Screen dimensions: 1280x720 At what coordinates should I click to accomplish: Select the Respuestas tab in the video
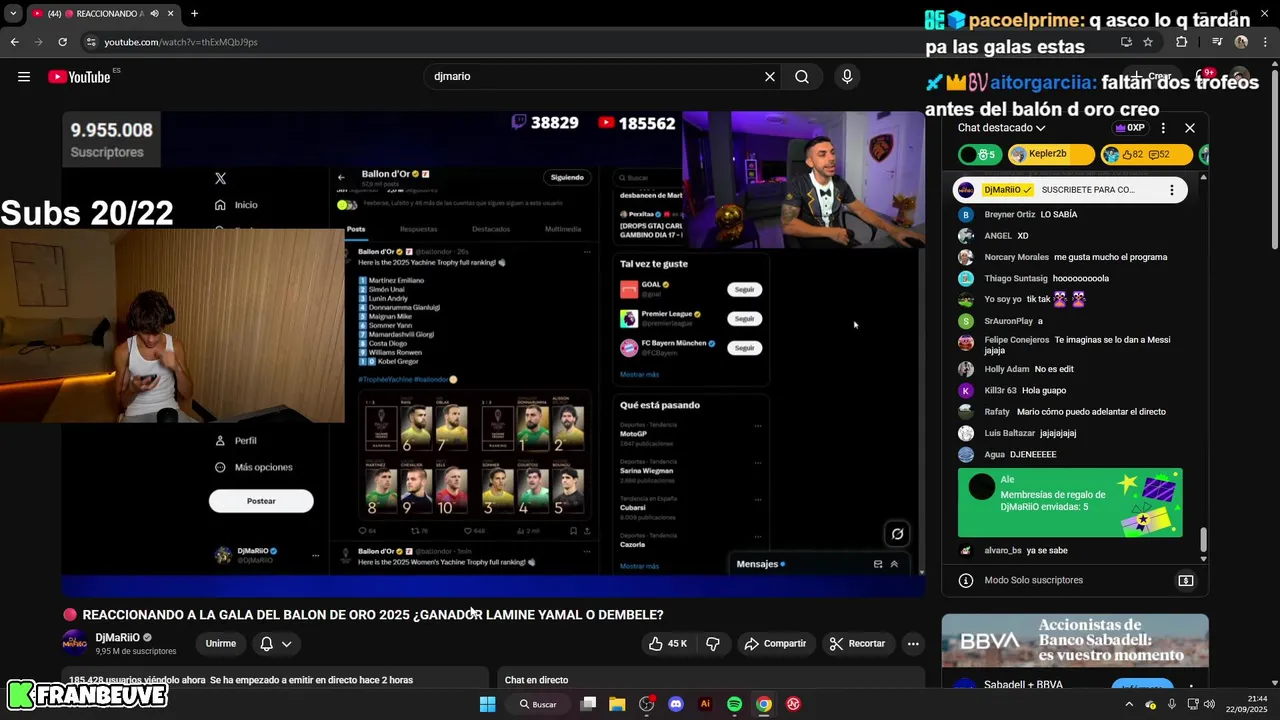(x=419, y=229)
